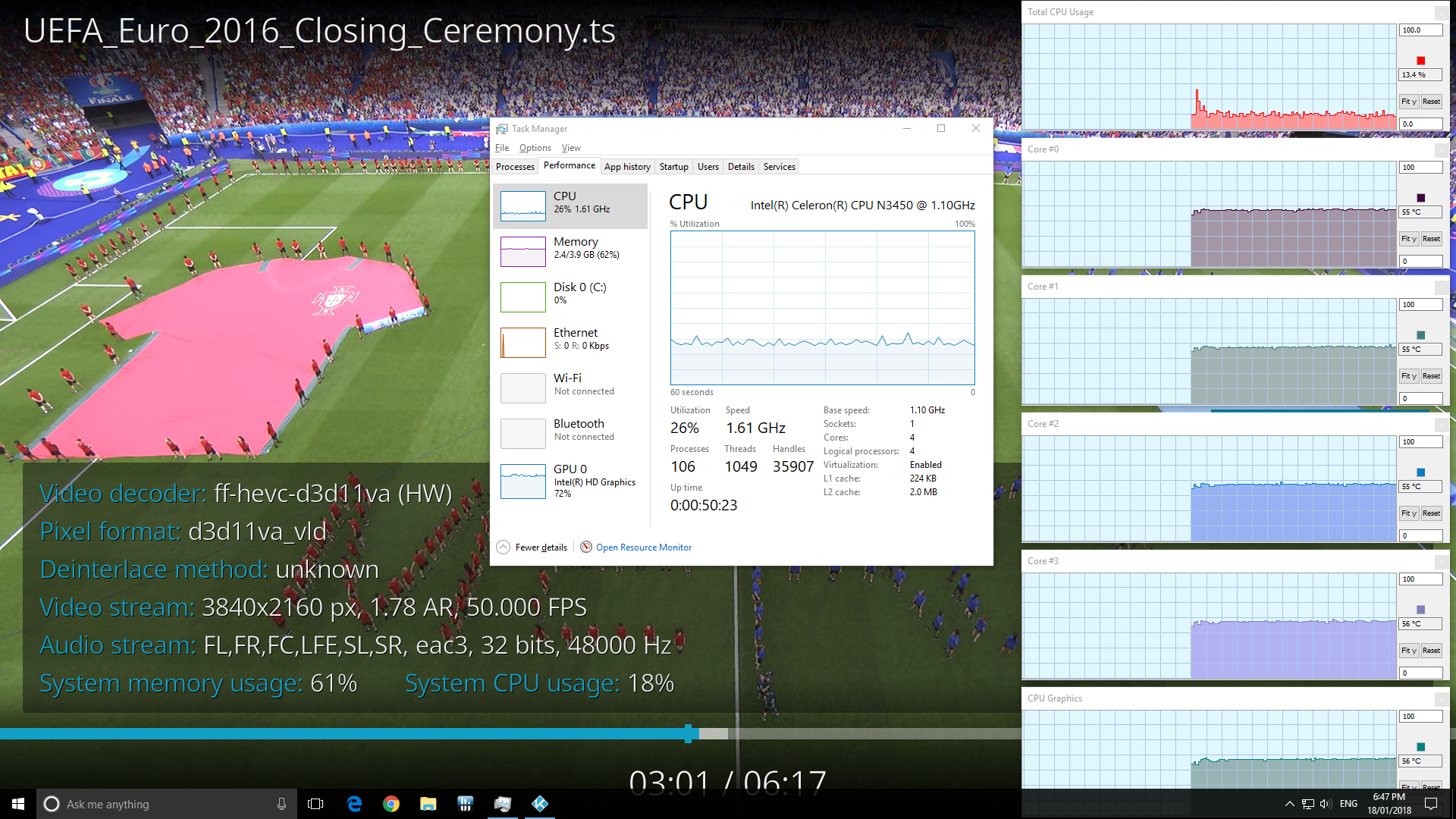Switch to the App history tab
This screenshot has width=1456, height=819.
(x=627, y=167)
